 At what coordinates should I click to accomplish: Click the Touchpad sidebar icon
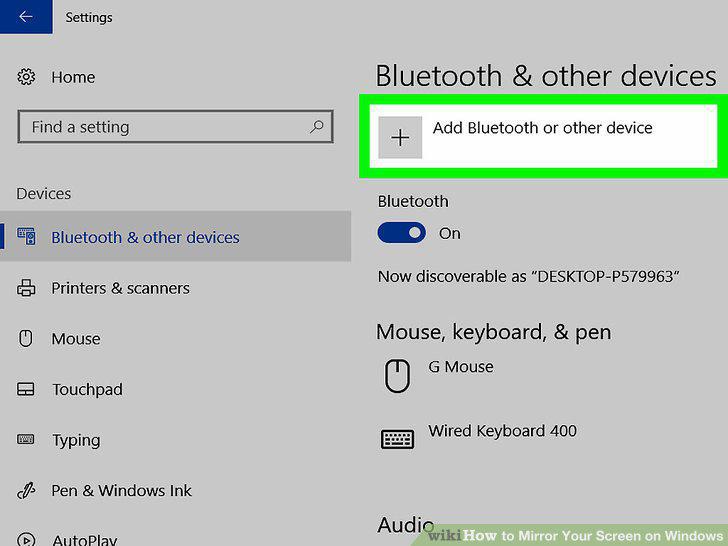click(x=26, y=389)
